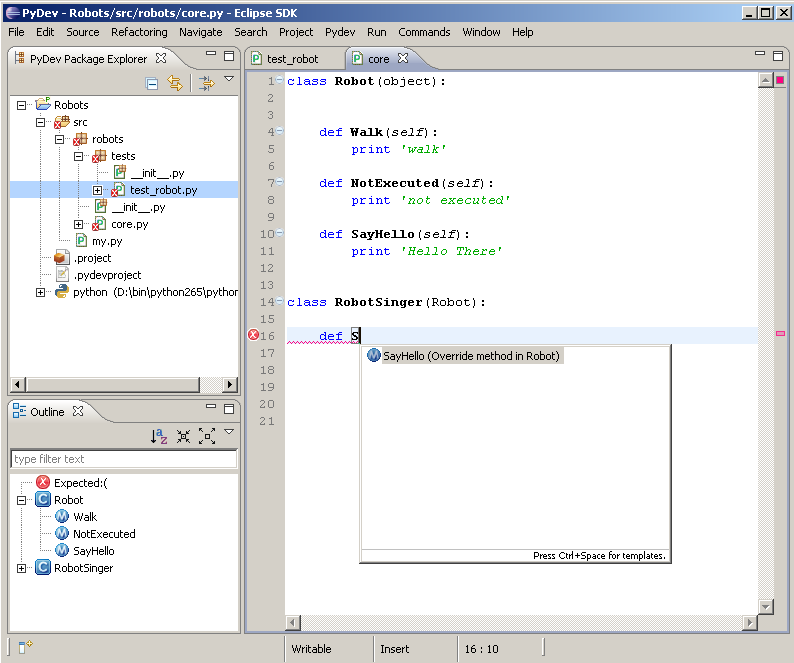Click Package Explorer horizontal scroll thumb
The image size is (794, 663).
113,384
